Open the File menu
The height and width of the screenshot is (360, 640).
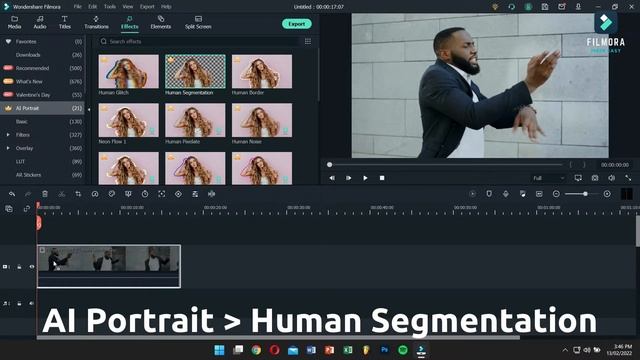pyautogui.click(x=78, y=7)
